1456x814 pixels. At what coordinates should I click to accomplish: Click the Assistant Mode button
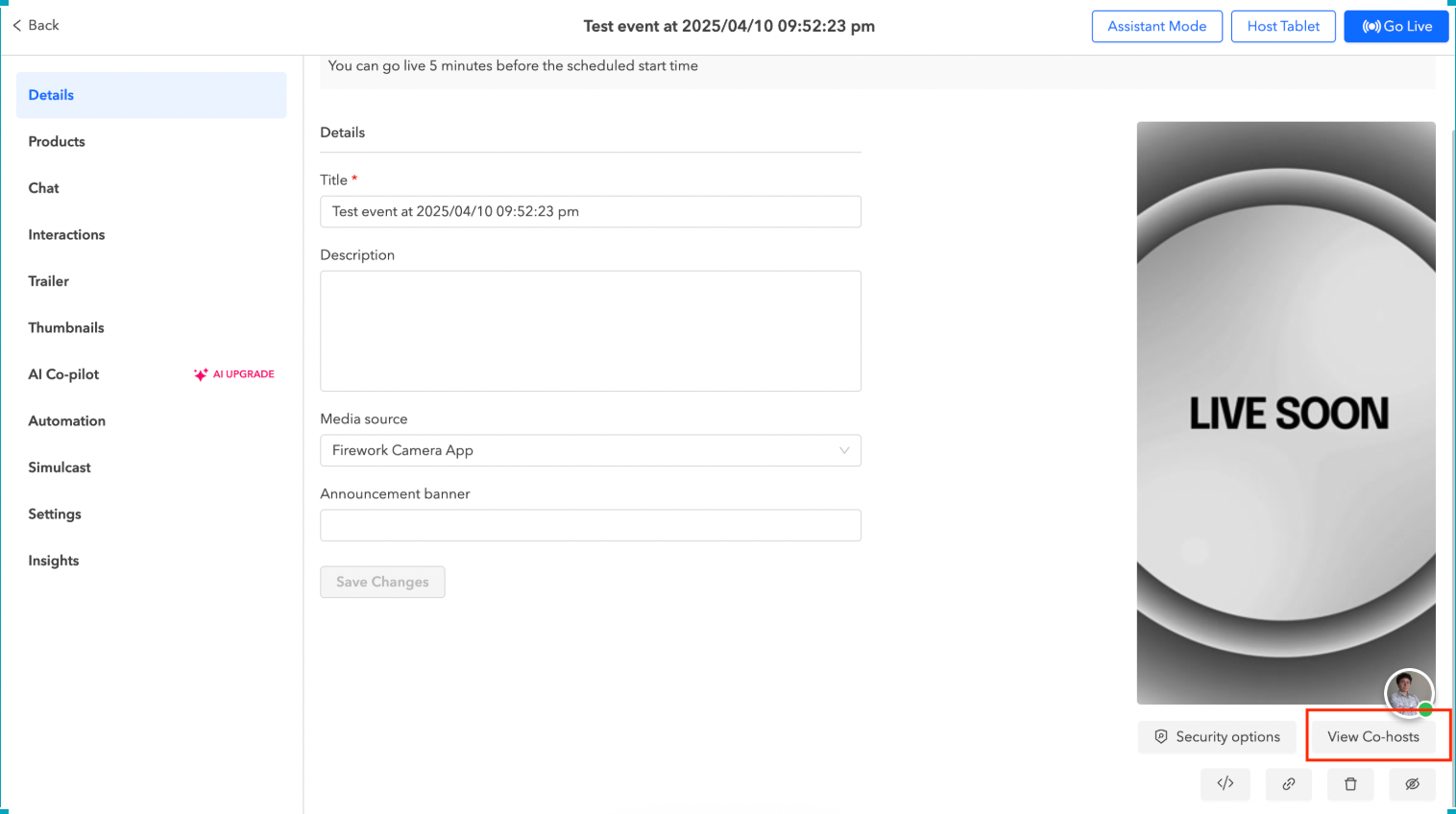[1156, 26]
